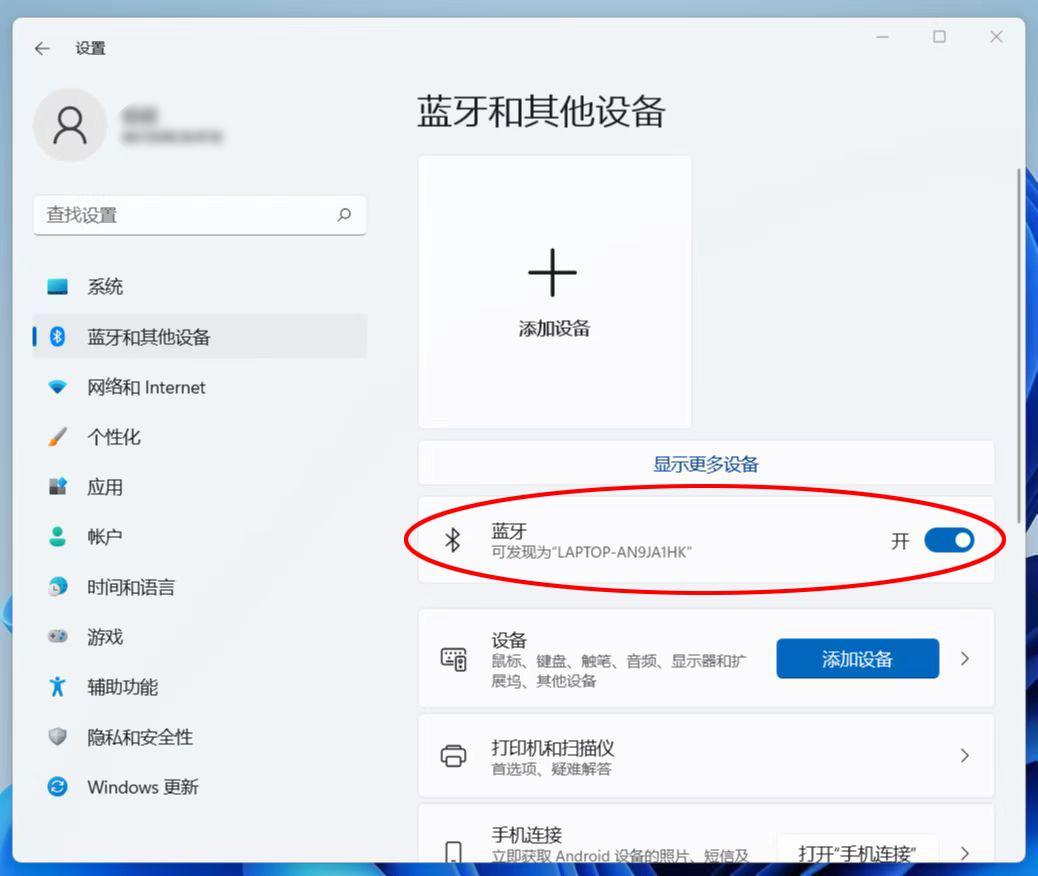
Task: Turn off the 蓝牙 Bluetooth toggle
Action: pyautogui.click(x=949, y=540)
